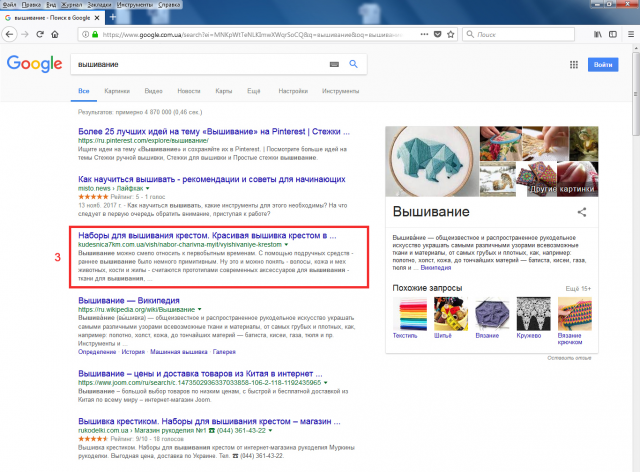Toggle the sidebar view icon
The height and width of the screenshot is (472, 640).
click(613, 34)
